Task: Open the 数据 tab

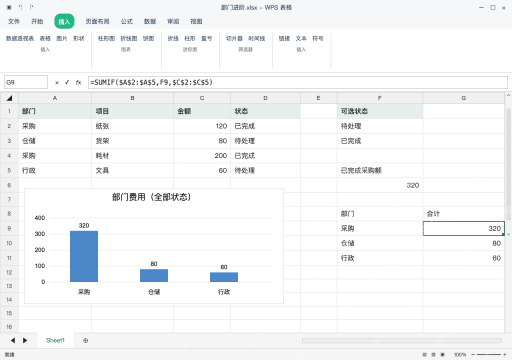Action: [150, 22]
